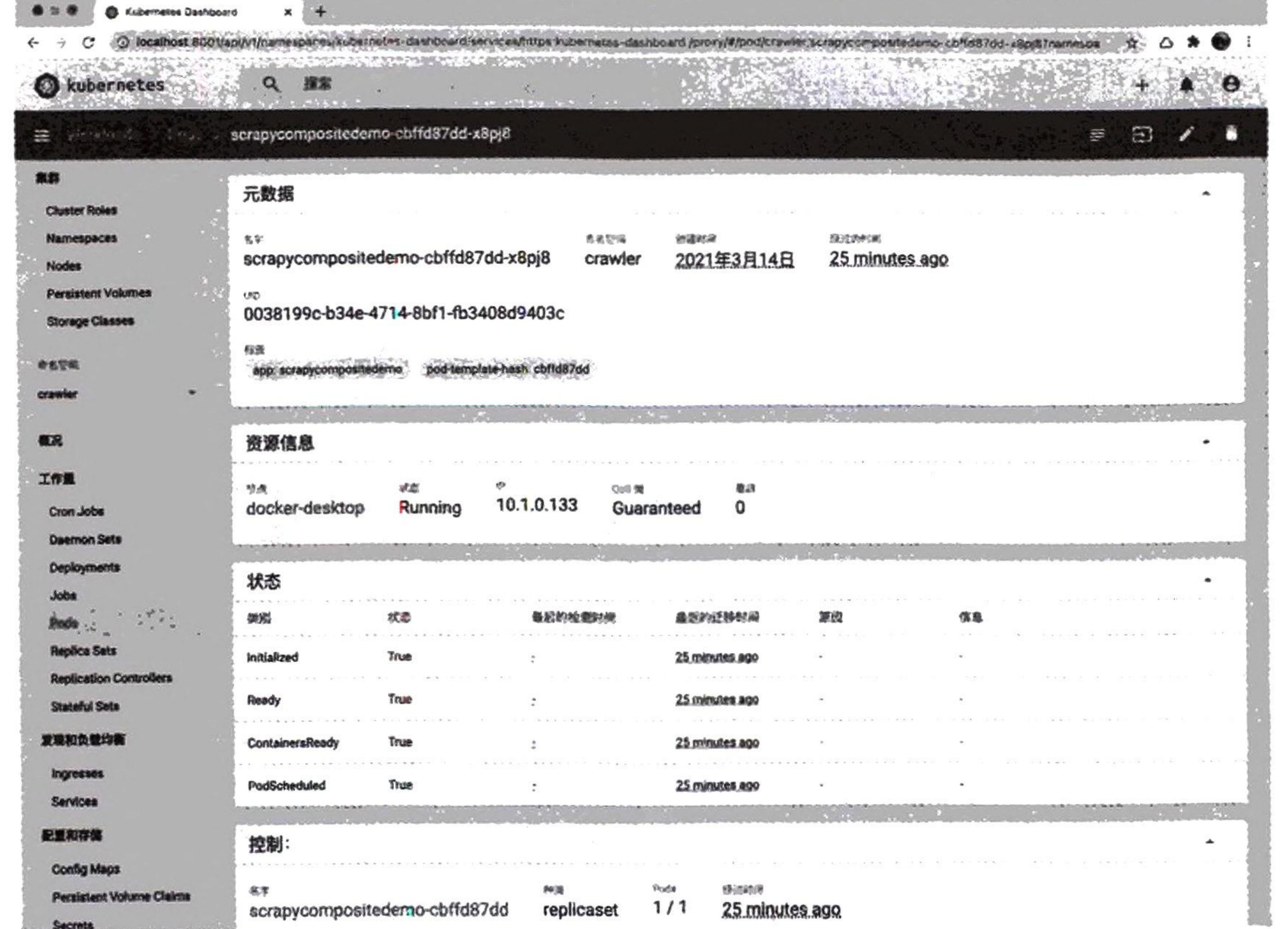Viewport: 1288px width, 929px height.
Task: Open the browser three-dot menu
Action: point(1248,41)
